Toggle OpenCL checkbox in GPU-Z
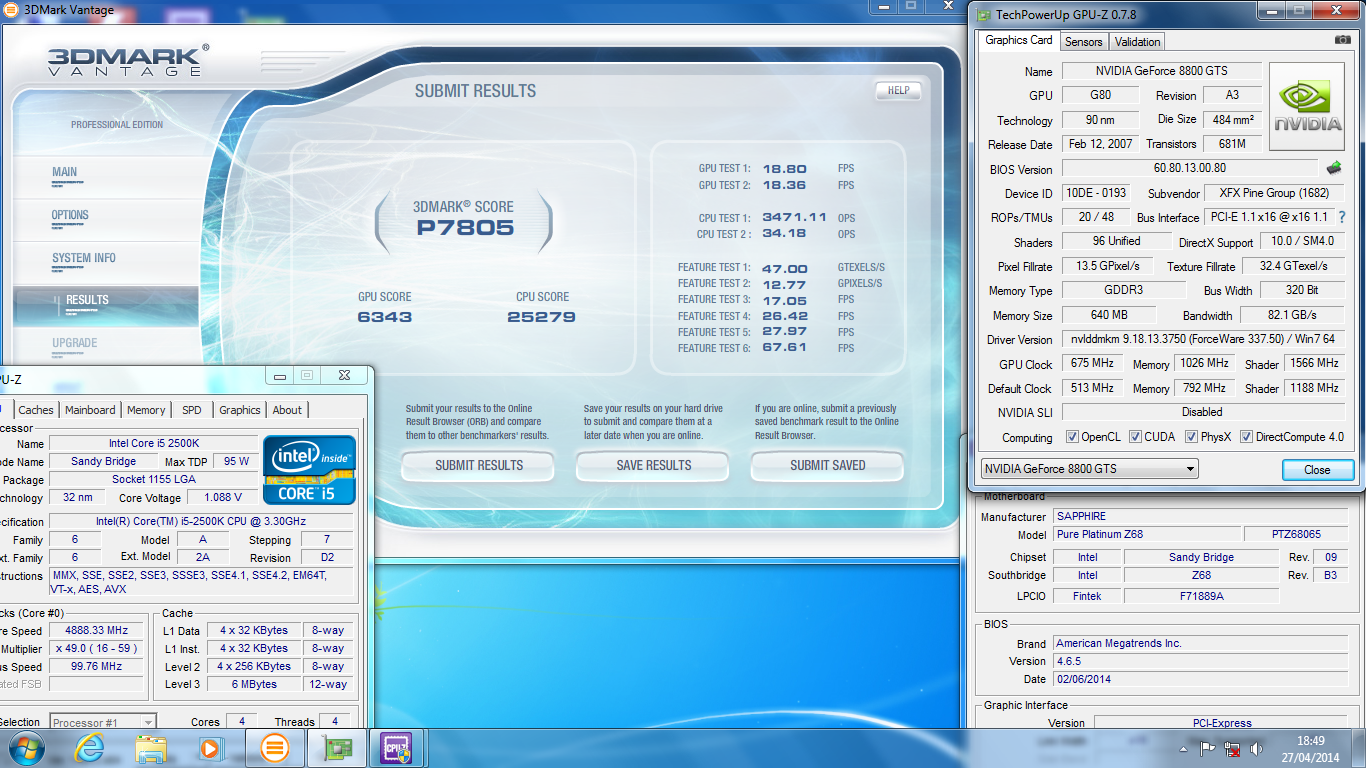 pyautogui.click(x=1073, y=437)
